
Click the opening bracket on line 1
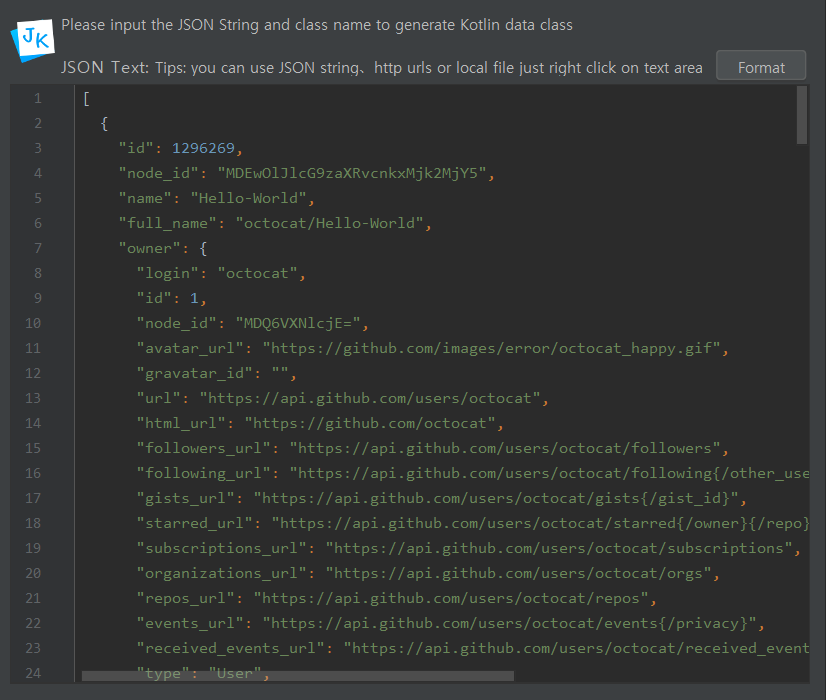tap(86, 98)
